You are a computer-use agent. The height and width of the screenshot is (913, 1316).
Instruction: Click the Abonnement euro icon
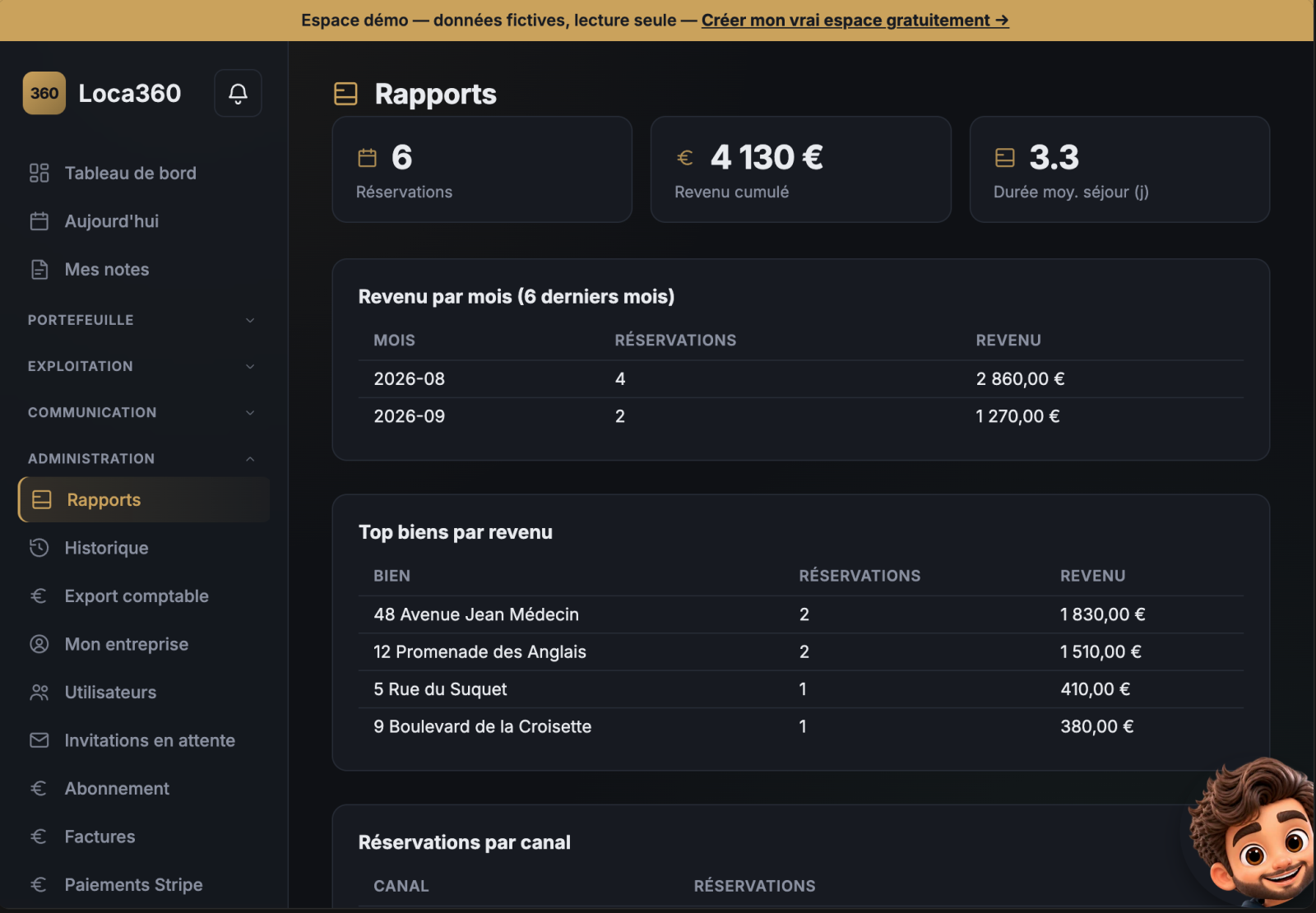click(39, 789)
